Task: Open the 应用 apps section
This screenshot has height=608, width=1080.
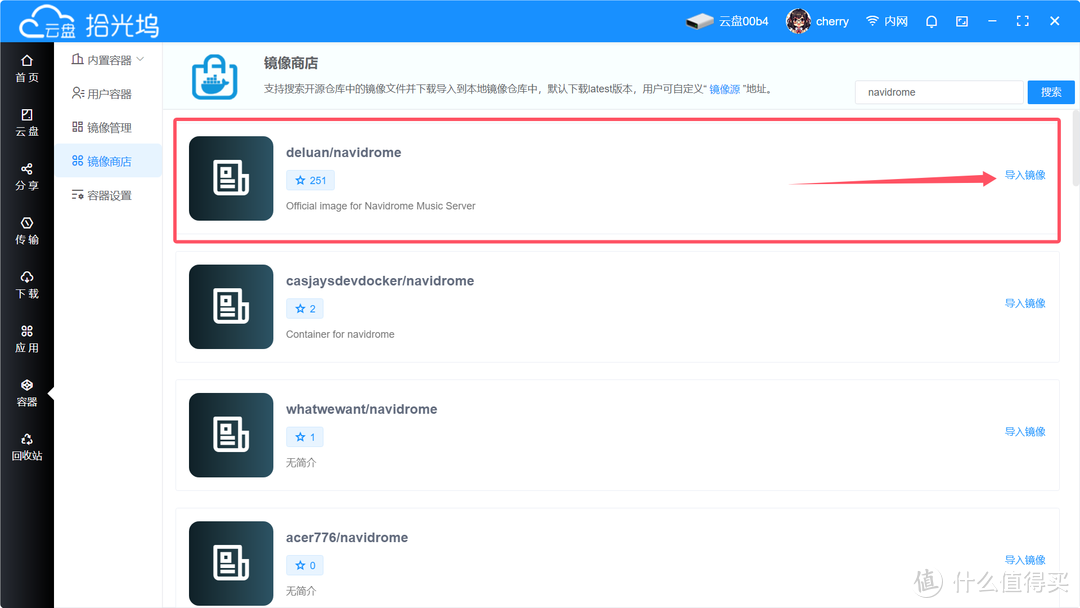Action: 26,339
